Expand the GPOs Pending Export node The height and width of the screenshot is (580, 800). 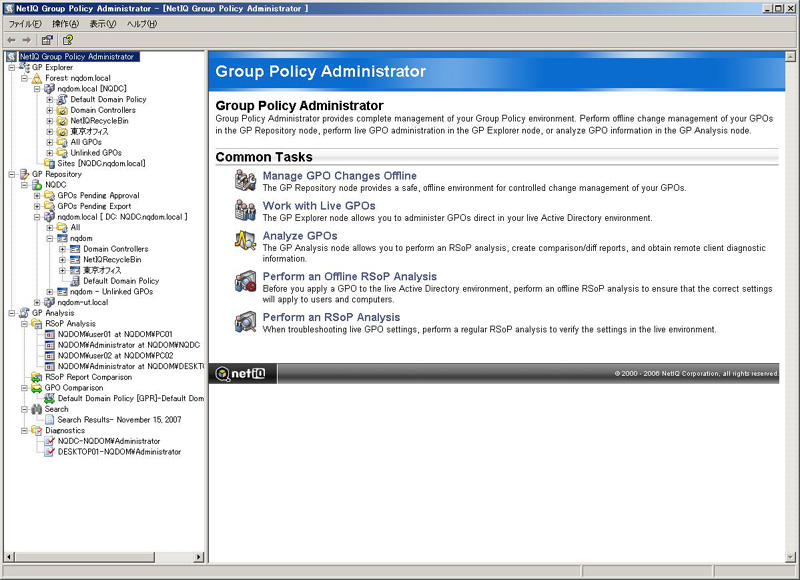click(37, 207)
